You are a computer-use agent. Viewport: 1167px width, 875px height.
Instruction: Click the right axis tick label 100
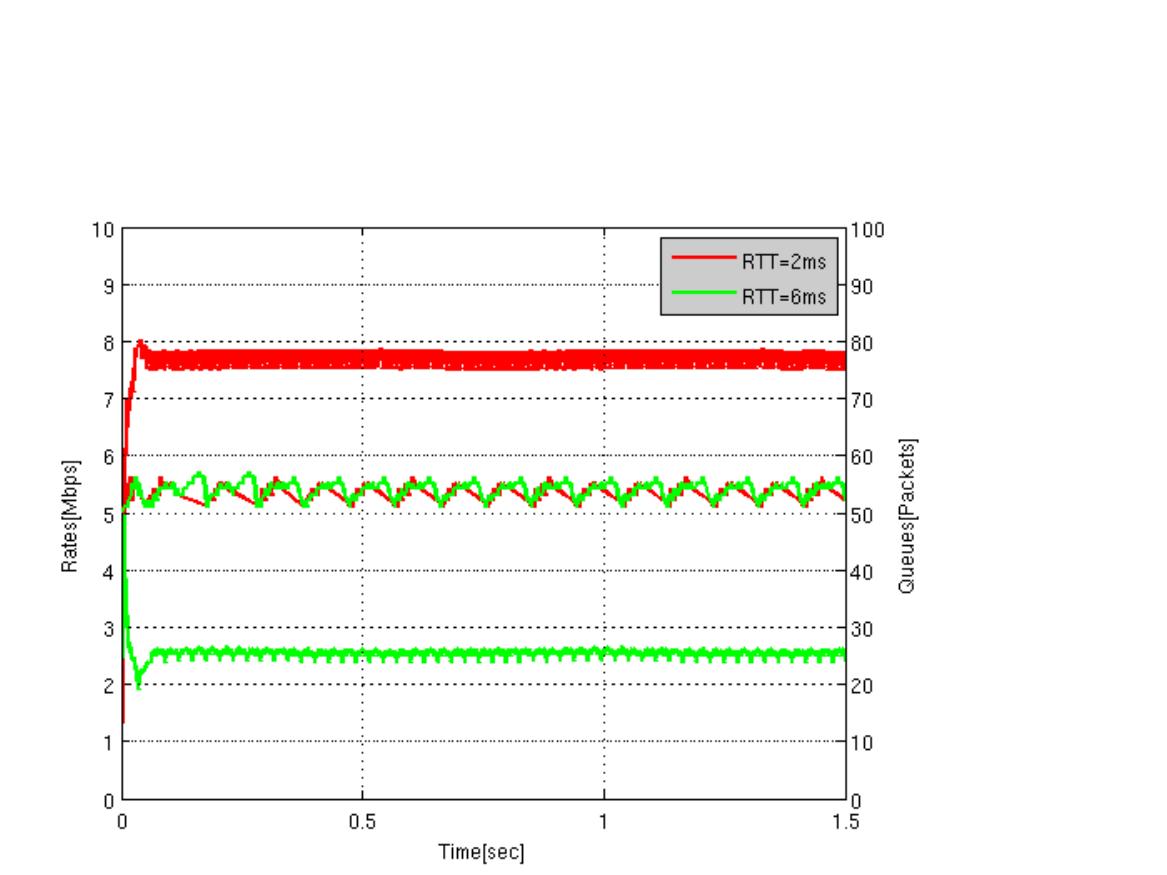pos(868,230)
